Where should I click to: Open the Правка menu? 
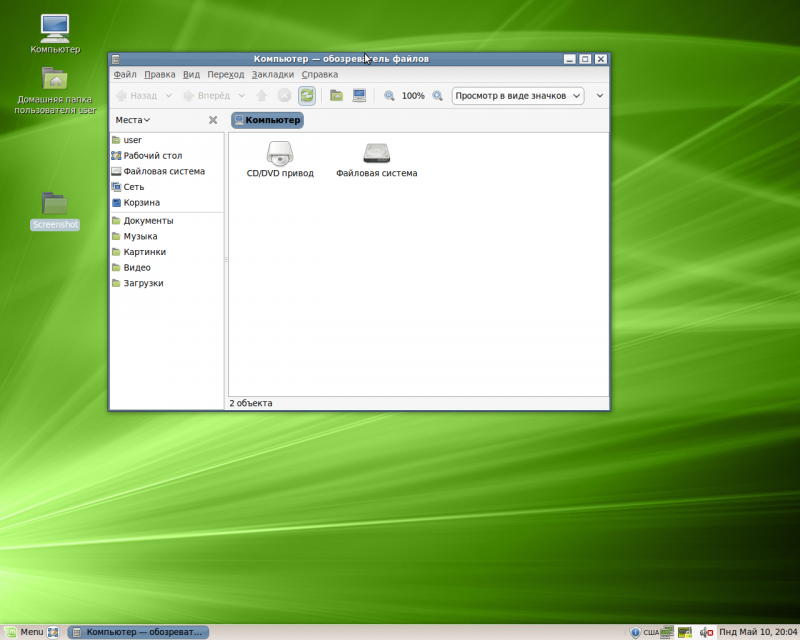(x=160, y=75)
